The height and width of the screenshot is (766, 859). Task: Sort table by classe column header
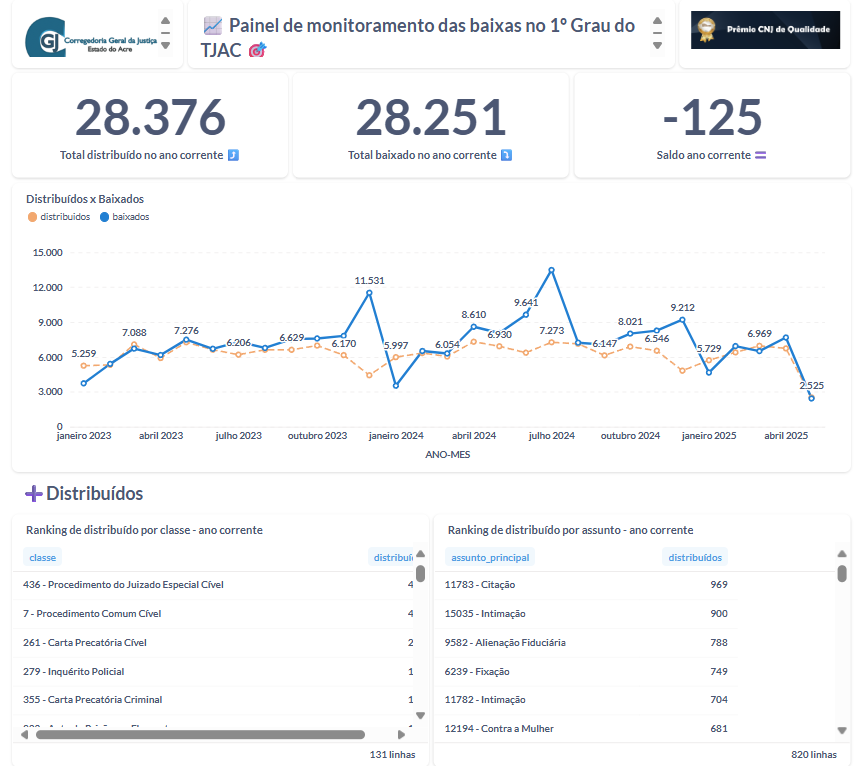point(43,557)
